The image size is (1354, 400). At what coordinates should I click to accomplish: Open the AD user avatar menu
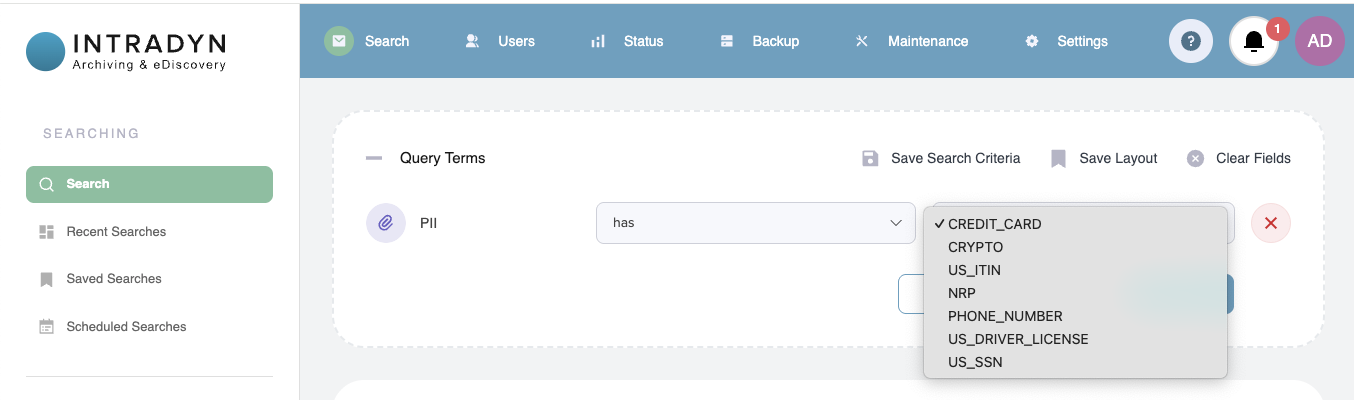(1319, 41)
